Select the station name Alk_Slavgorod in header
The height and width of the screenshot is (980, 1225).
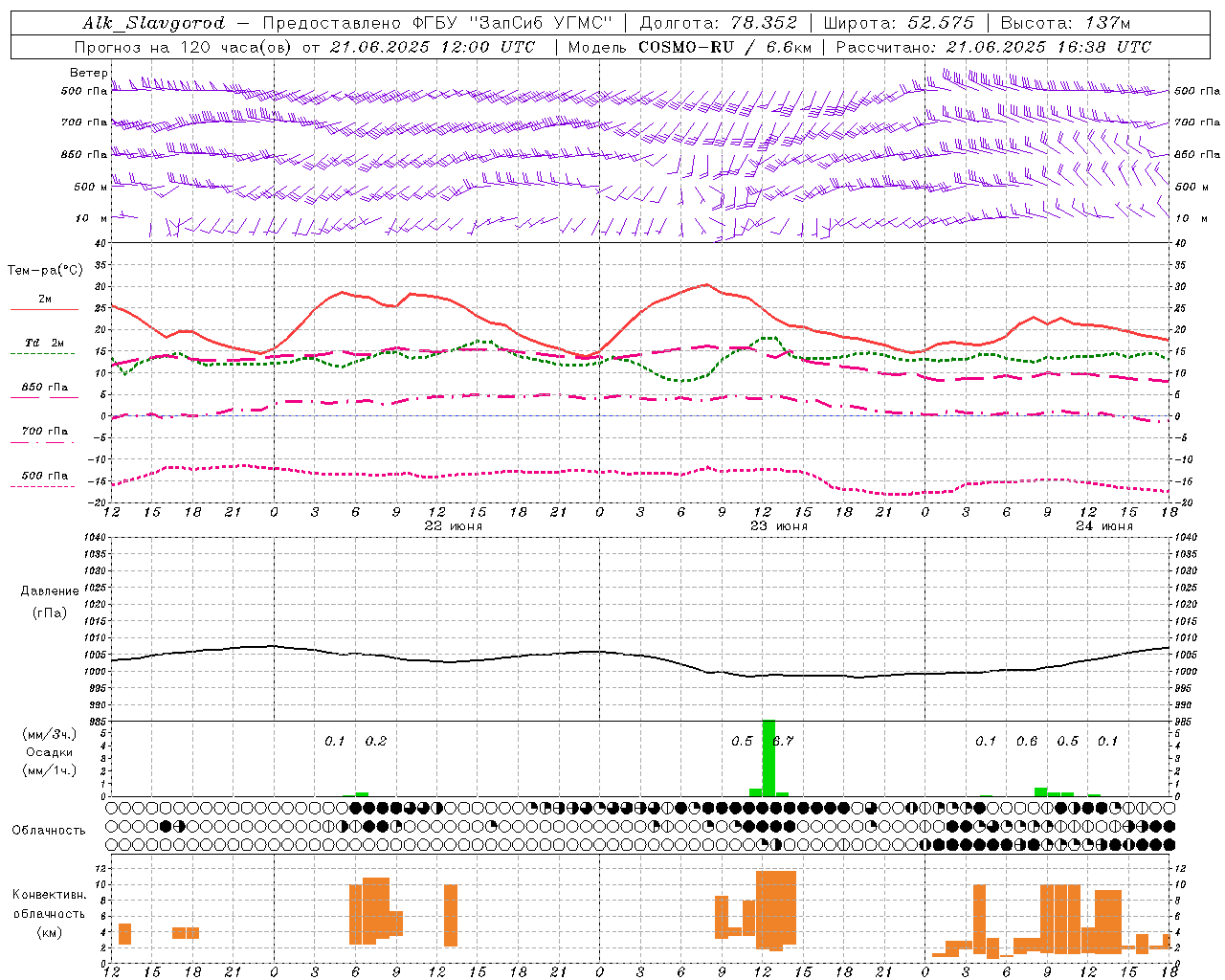pyautogui.click(x=154, y=23)
